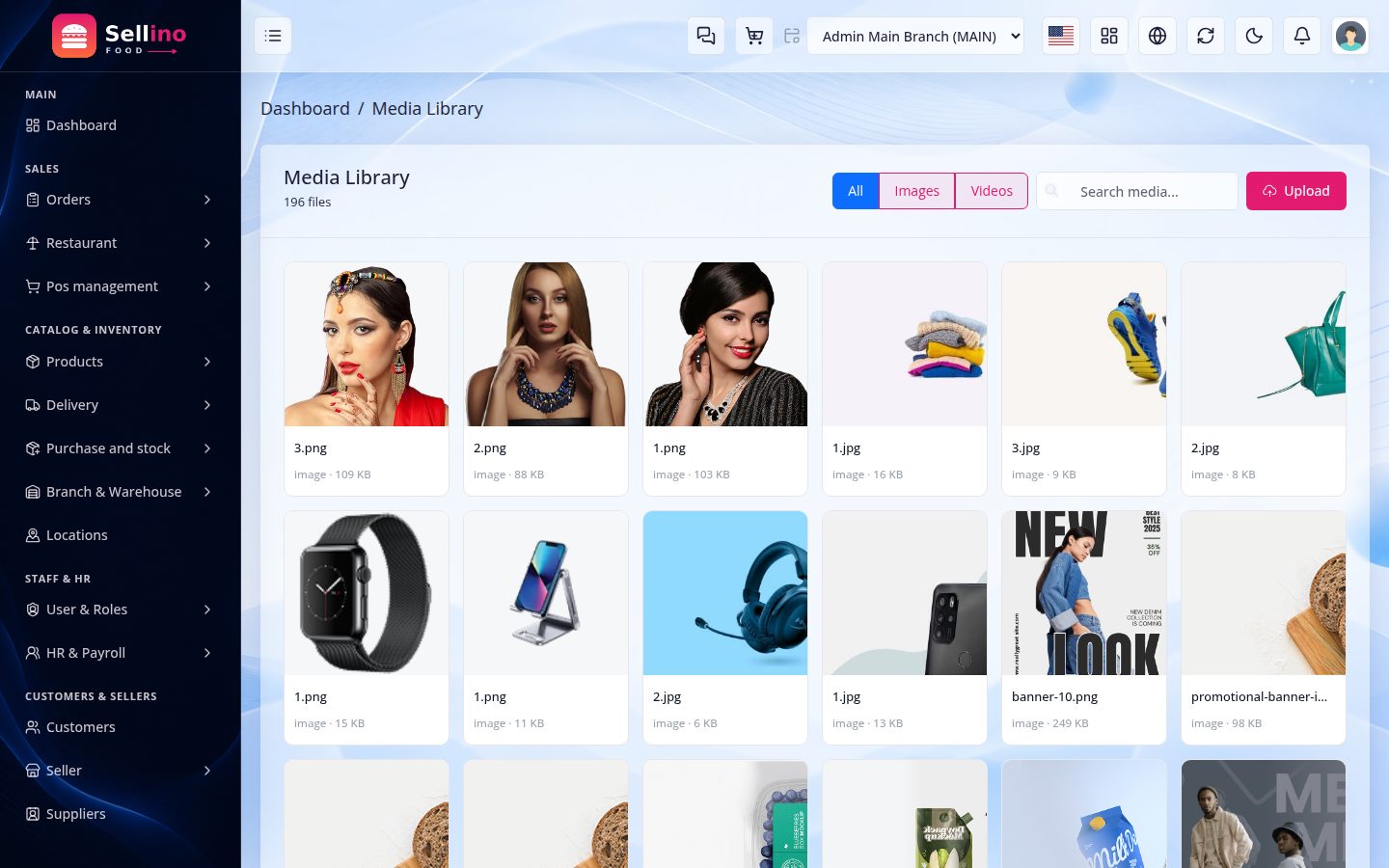Click the Locations sidebar icon
The height and width of the screenshot is (868, 1389).
pos(33,535)
